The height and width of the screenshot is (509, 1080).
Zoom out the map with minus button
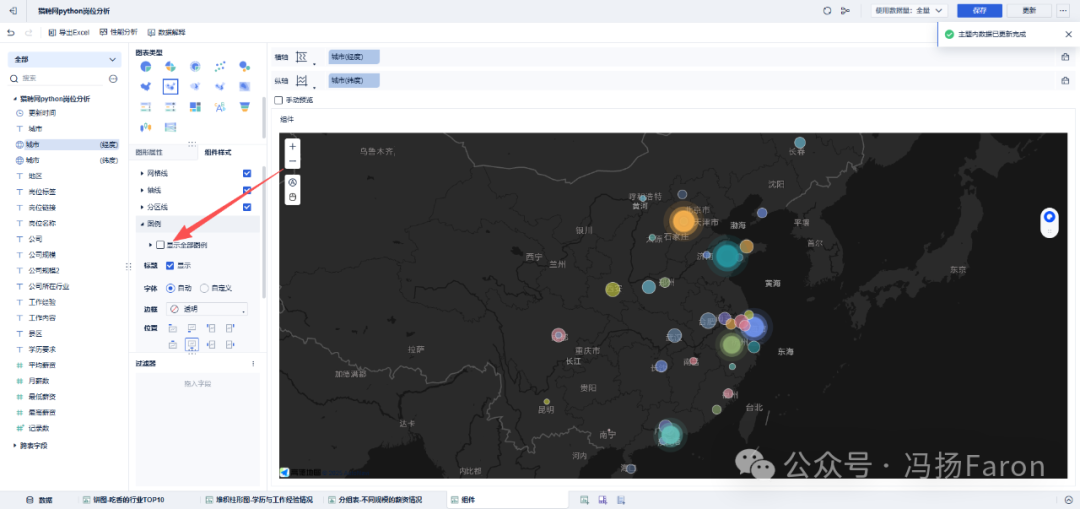click(x=292, y=160)
